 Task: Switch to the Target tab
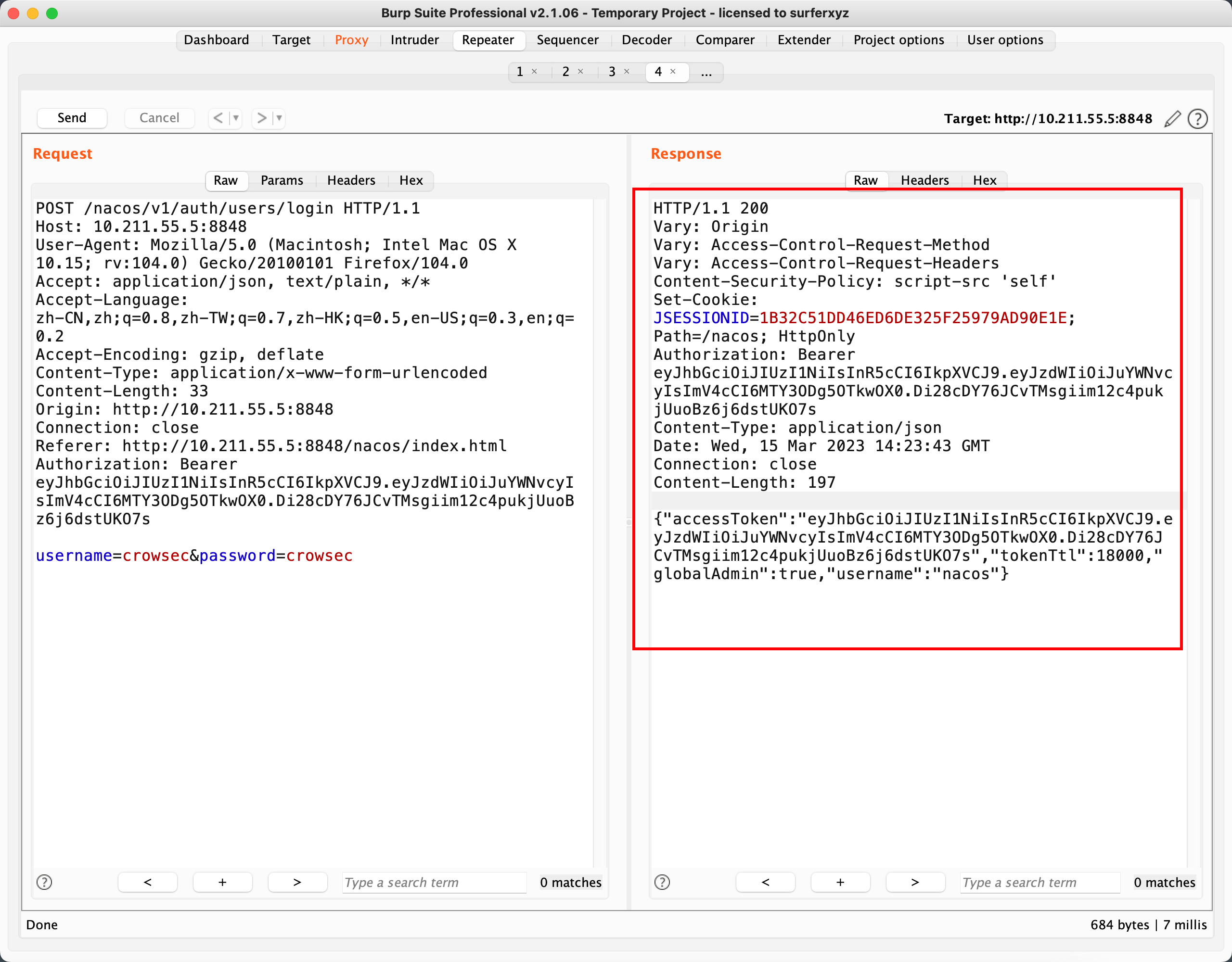[x=291, y=40]
